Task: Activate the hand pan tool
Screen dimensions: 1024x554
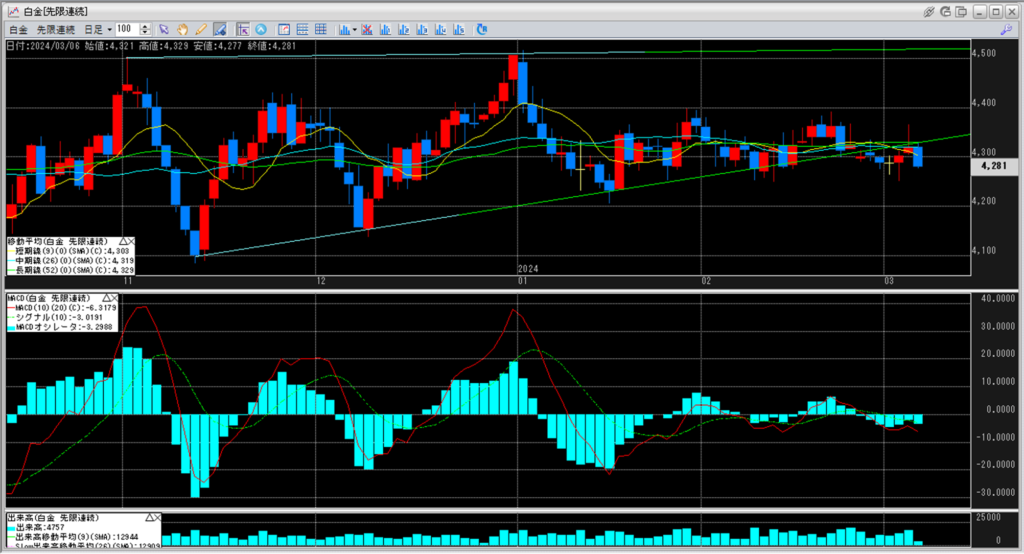Action: pyautogui.click(x=182, y=29)
